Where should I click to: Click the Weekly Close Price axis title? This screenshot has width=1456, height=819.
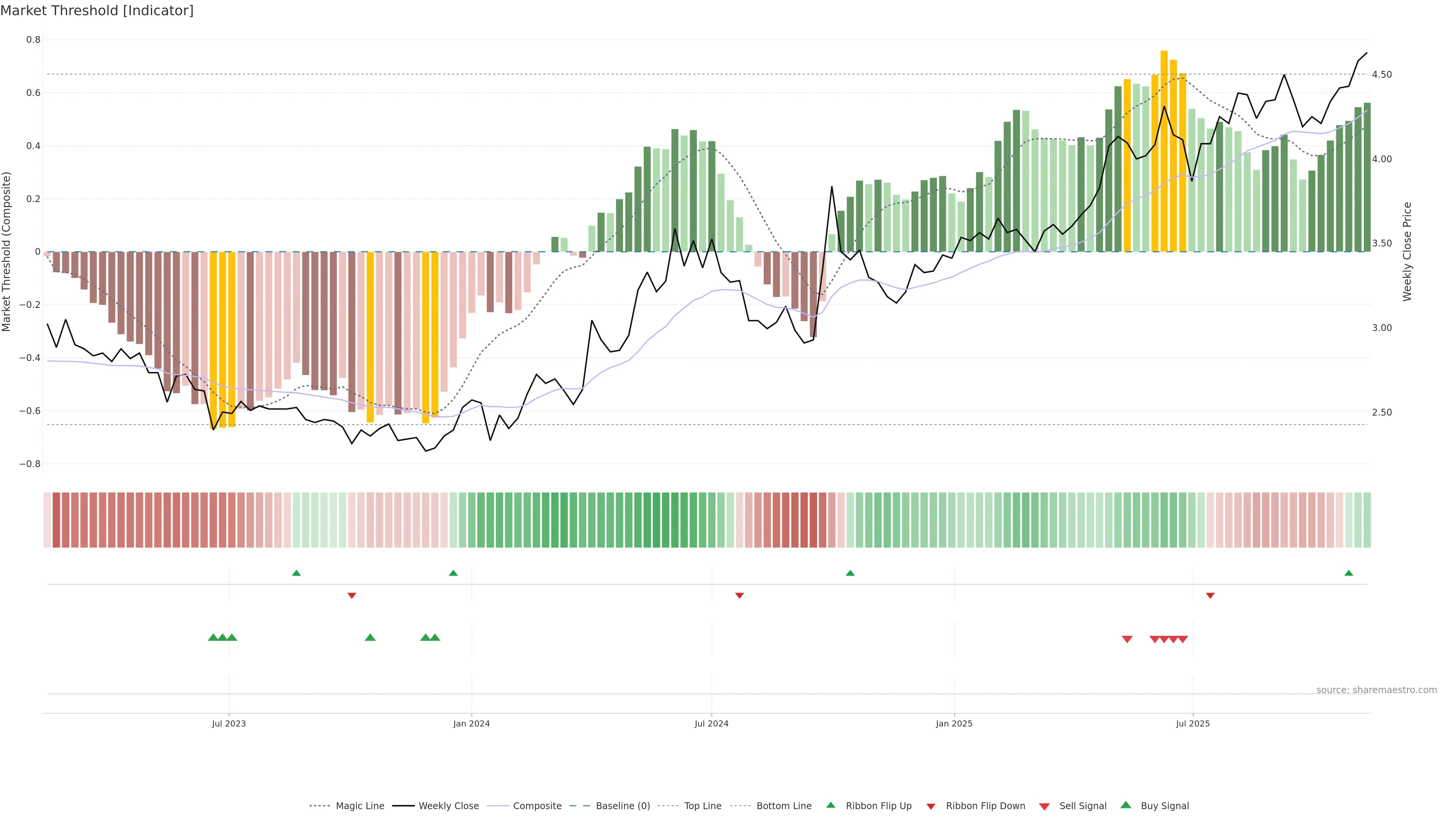[1407, 251]
